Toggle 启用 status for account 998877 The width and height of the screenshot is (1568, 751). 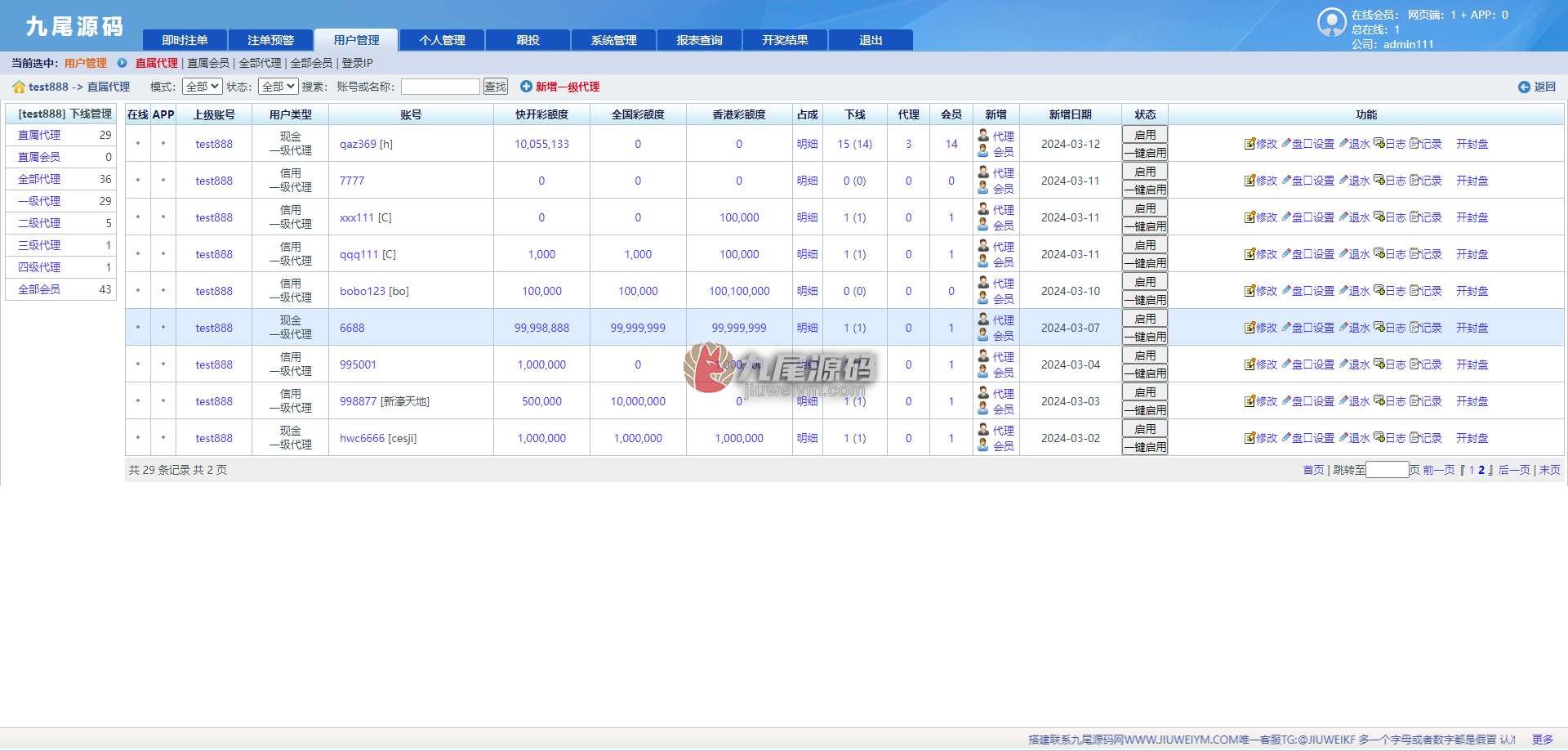(1145, 392)
